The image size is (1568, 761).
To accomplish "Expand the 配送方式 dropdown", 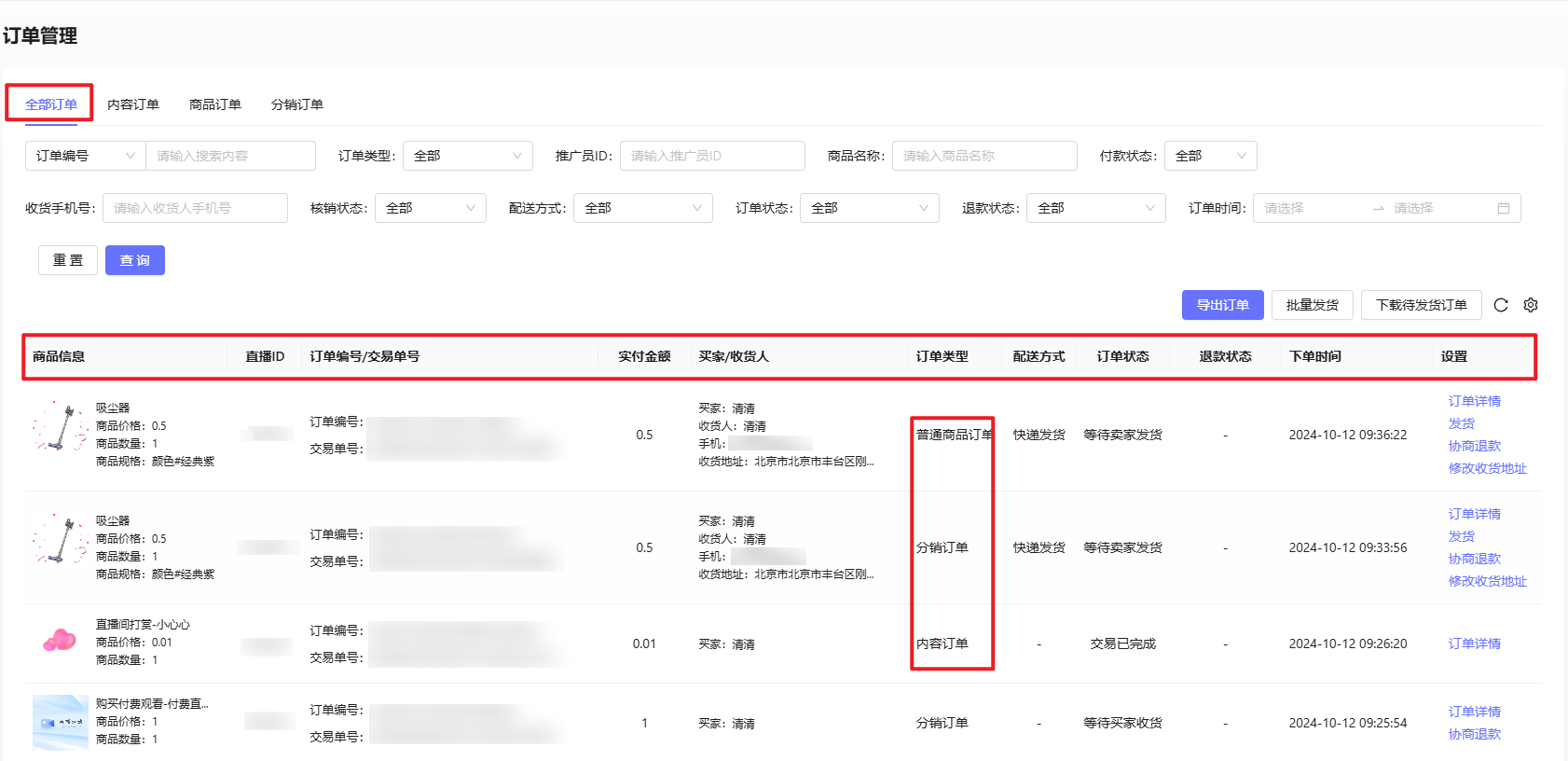I will pyautogui.click(x=642, y=208).
